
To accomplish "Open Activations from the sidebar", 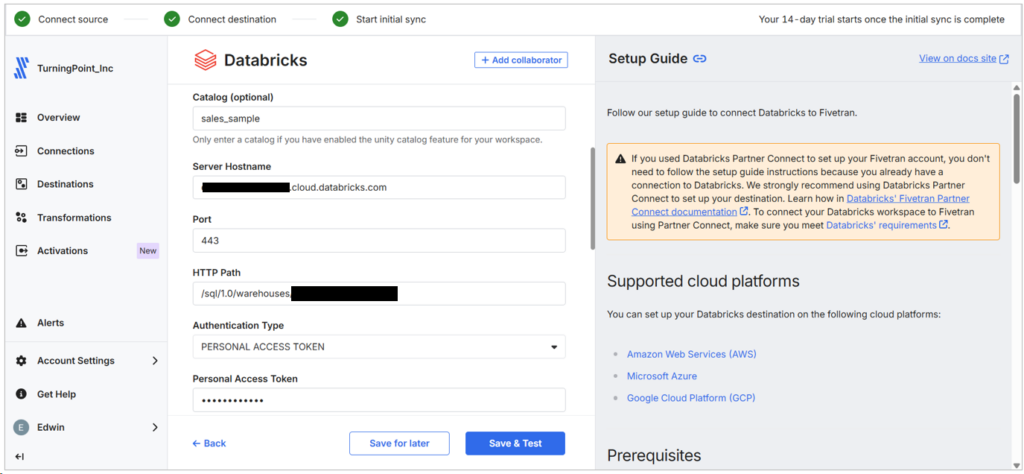I will (62, 251).
